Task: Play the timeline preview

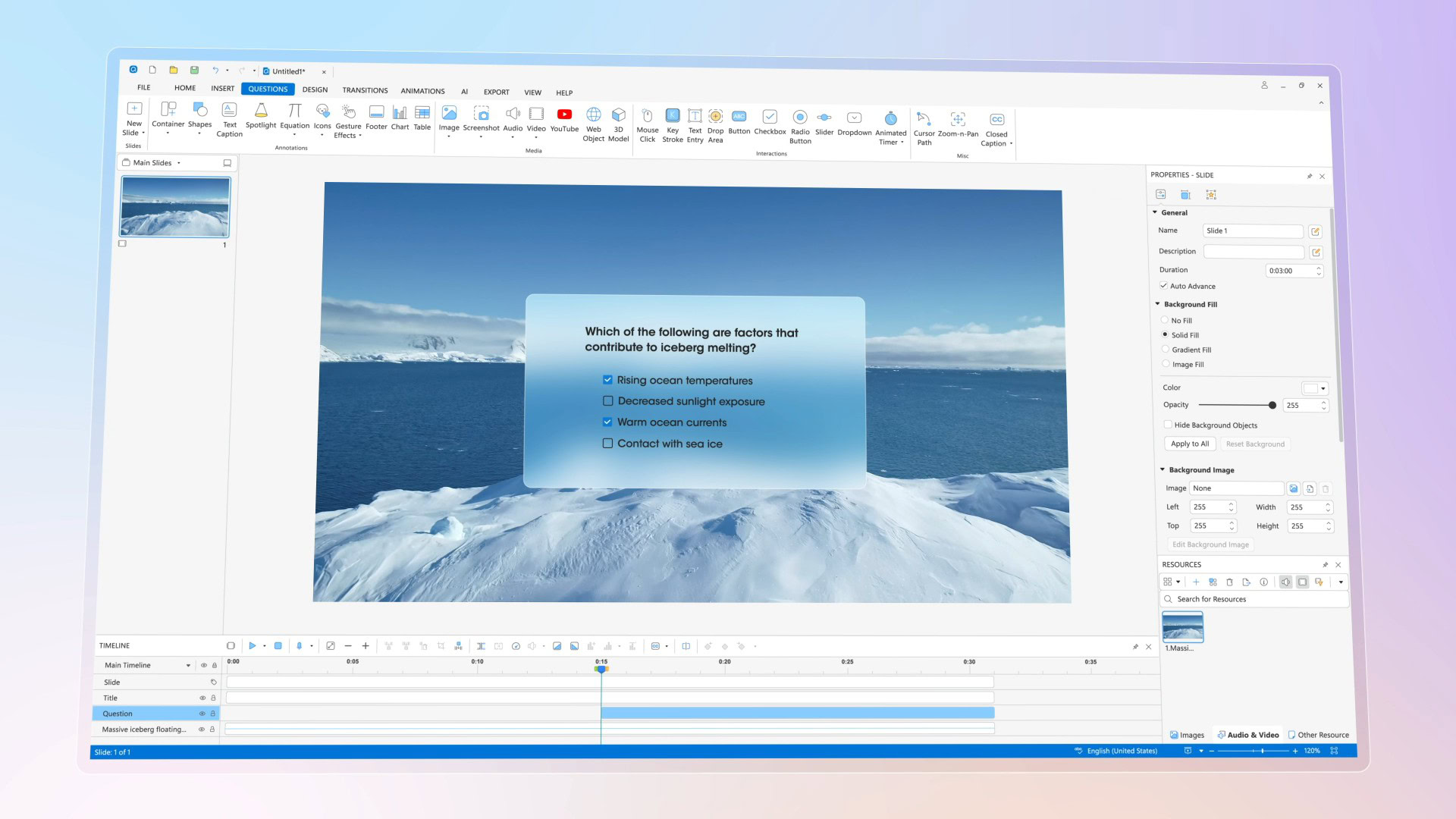Action: pyautogui.click(x=253, y=646)
